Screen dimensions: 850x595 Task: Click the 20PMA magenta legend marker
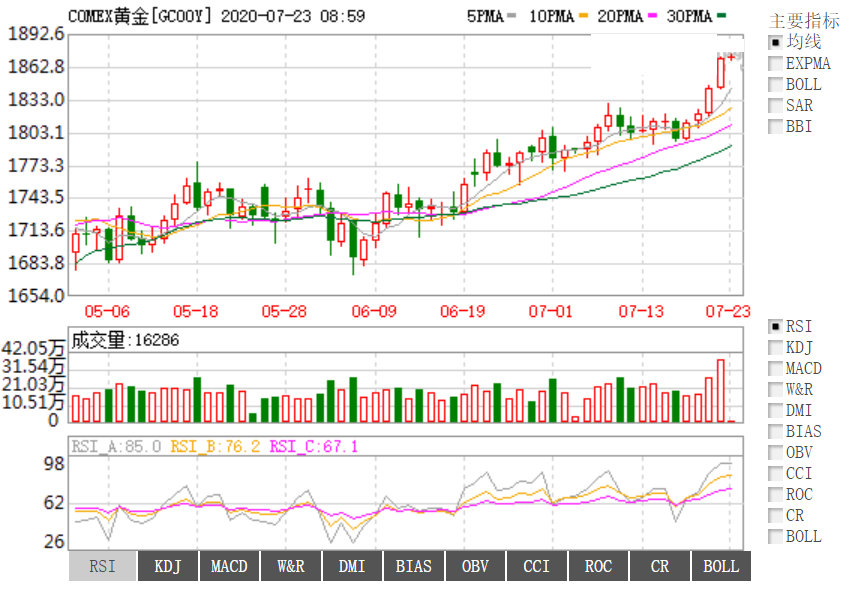pyautogui.click(x=653, y=17)
